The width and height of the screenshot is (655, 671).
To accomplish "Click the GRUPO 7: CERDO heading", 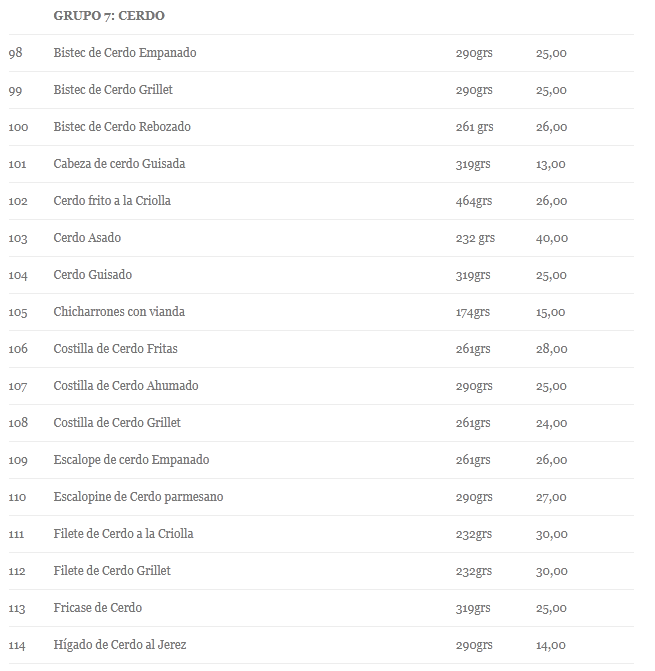I will [109, 16].
